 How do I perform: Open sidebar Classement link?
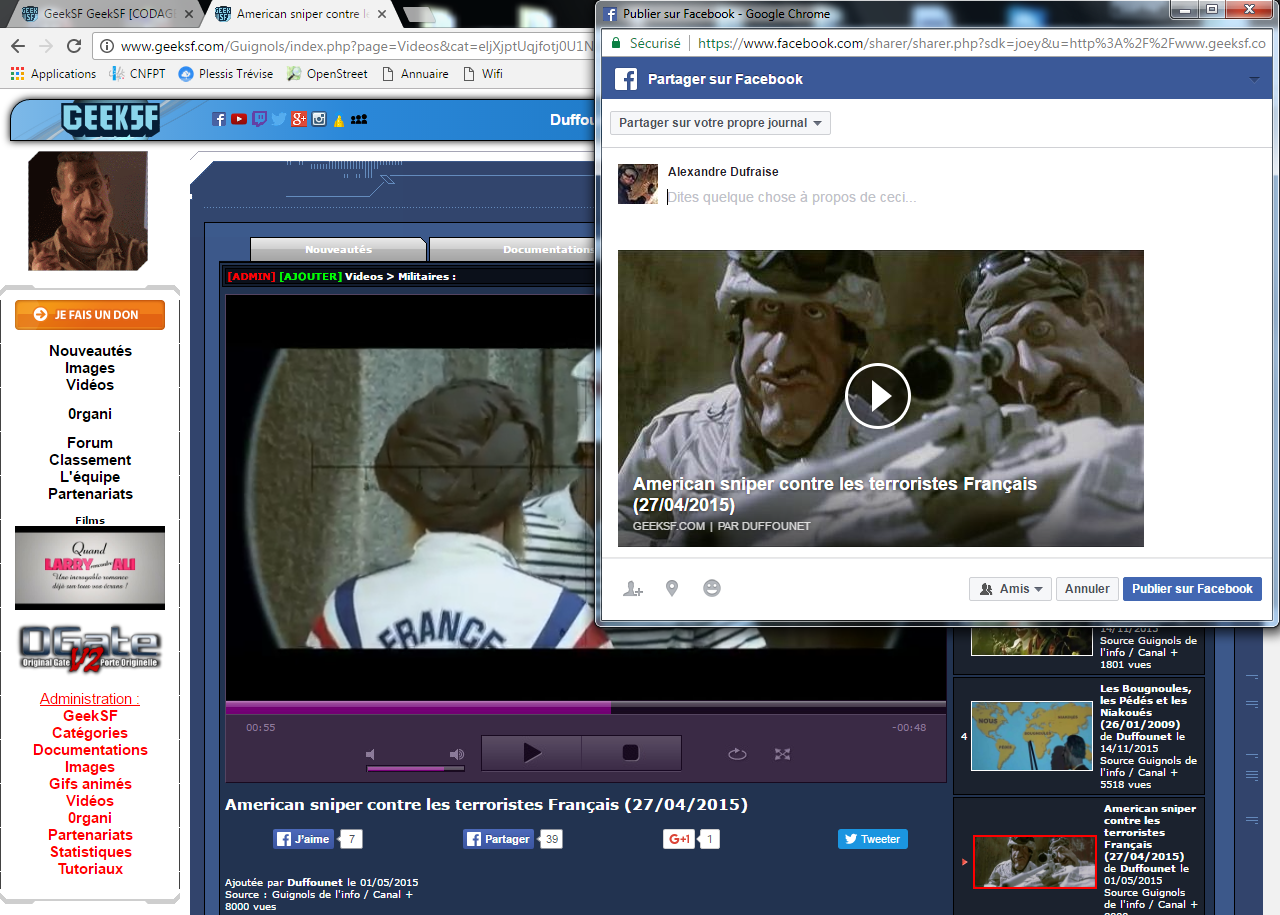(90, 460)
